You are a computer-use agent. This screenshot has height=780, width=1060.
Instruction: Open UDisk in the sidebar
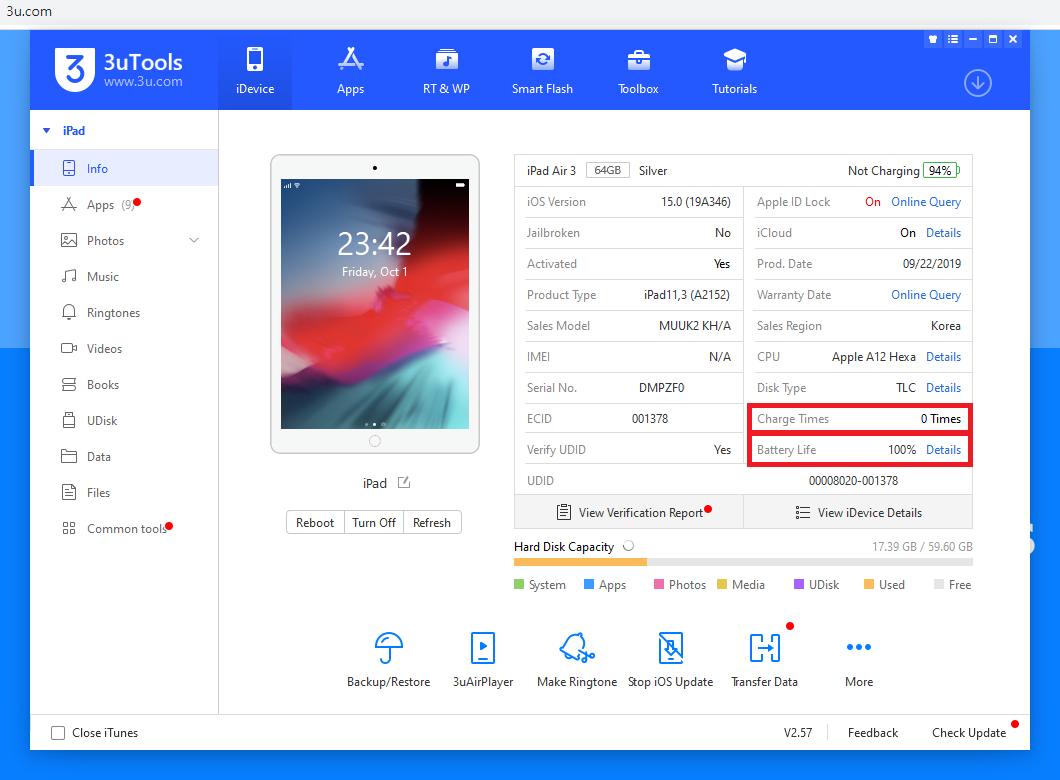tap(124, 420)
